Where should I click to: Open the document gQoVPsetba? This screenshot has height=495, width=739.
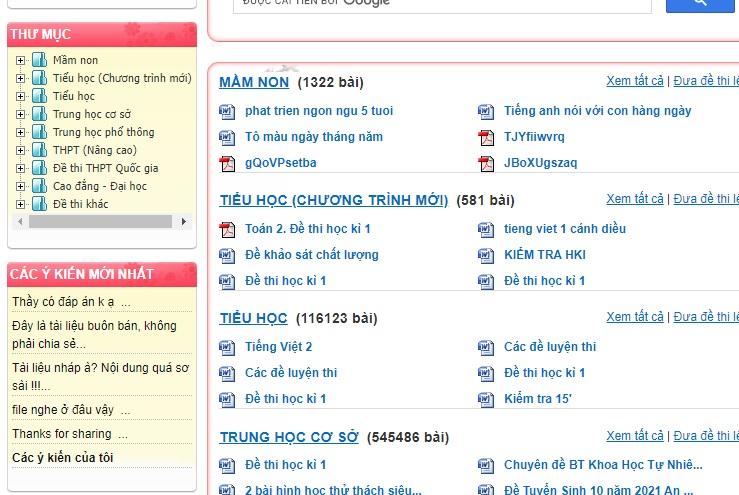280,163
